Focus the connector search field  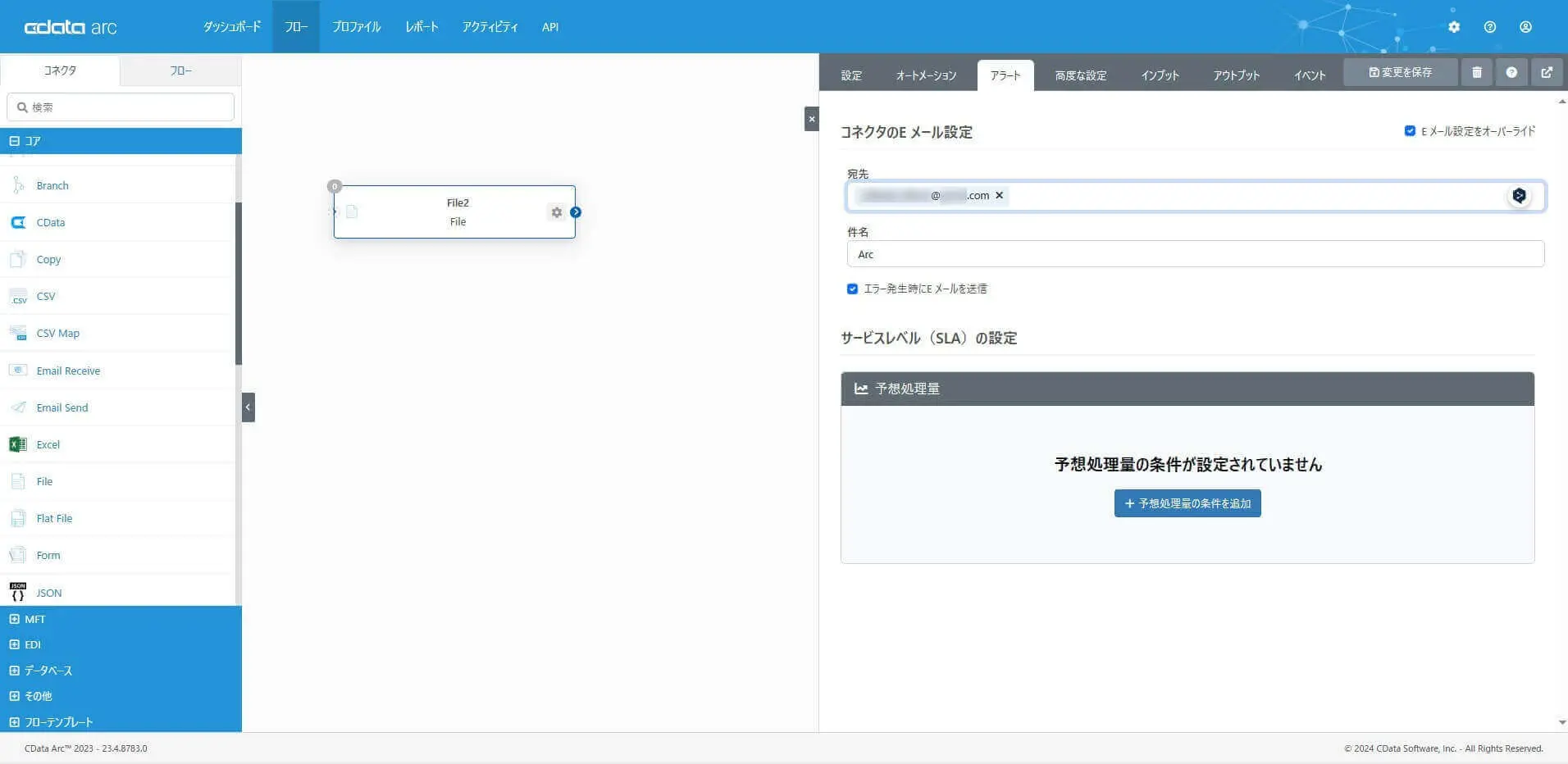(x=121, y=107)
